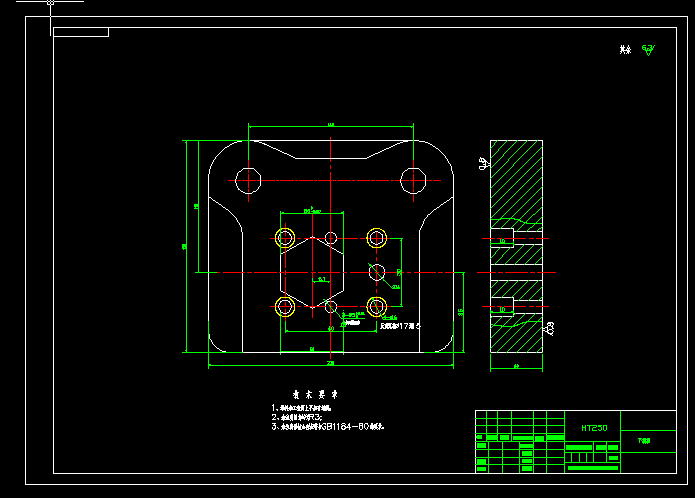Select the lower 10 dimension in the section view

[502, 310]
